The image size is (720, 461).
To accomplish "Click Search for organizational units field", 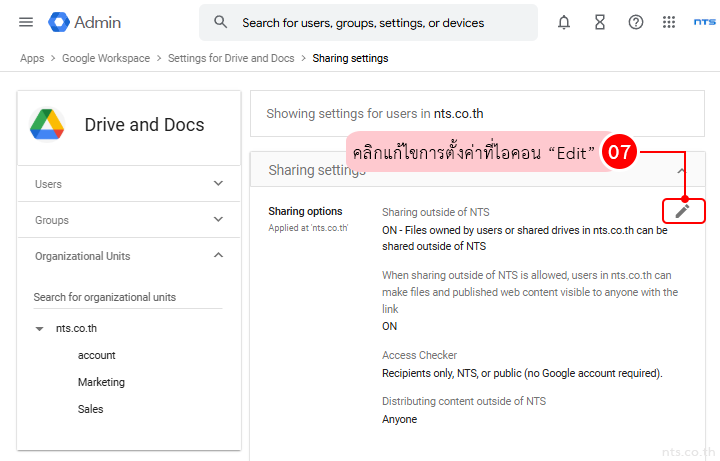I will (128, 297).
